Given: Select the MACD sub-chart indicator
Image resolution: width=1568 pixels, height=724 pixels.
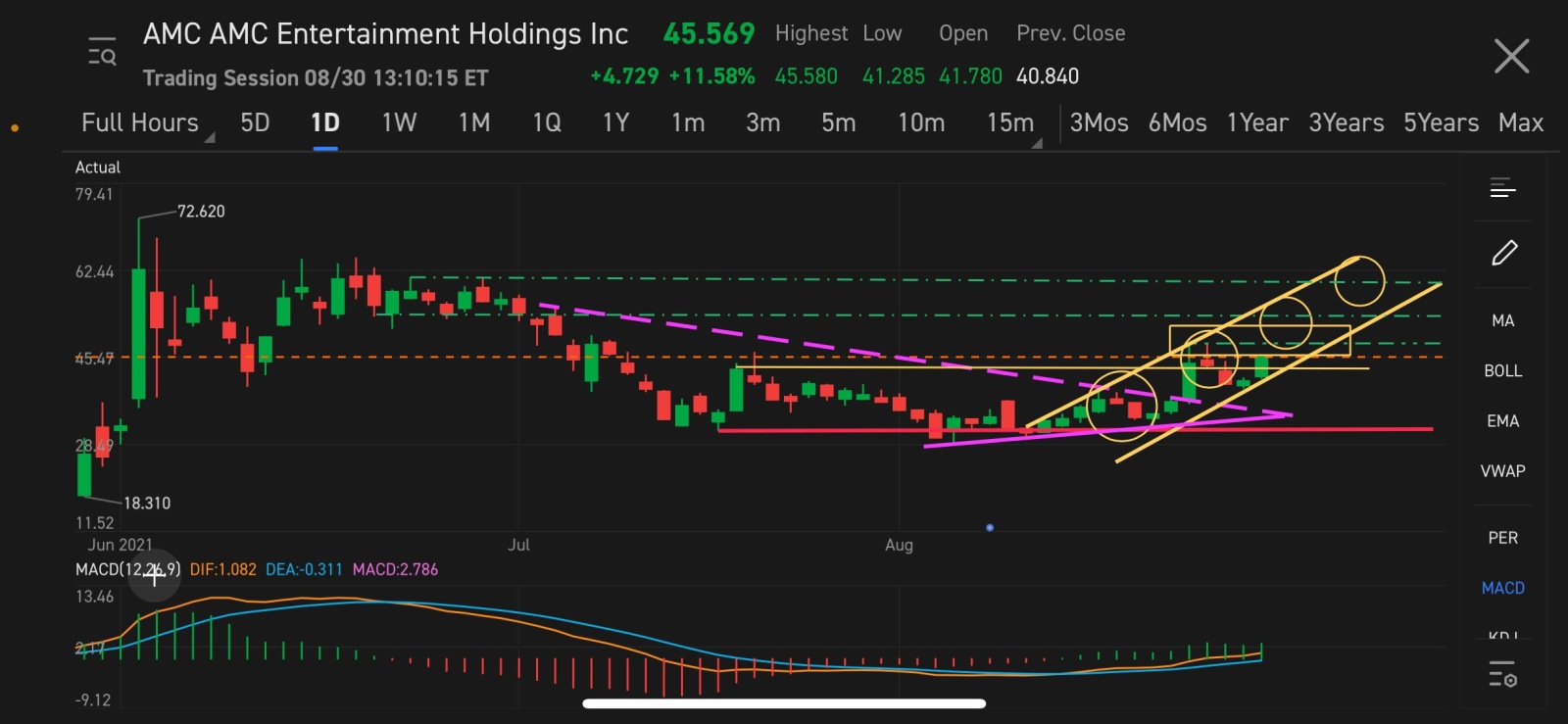Looking at the screenshot, I should click(1502, 588).
